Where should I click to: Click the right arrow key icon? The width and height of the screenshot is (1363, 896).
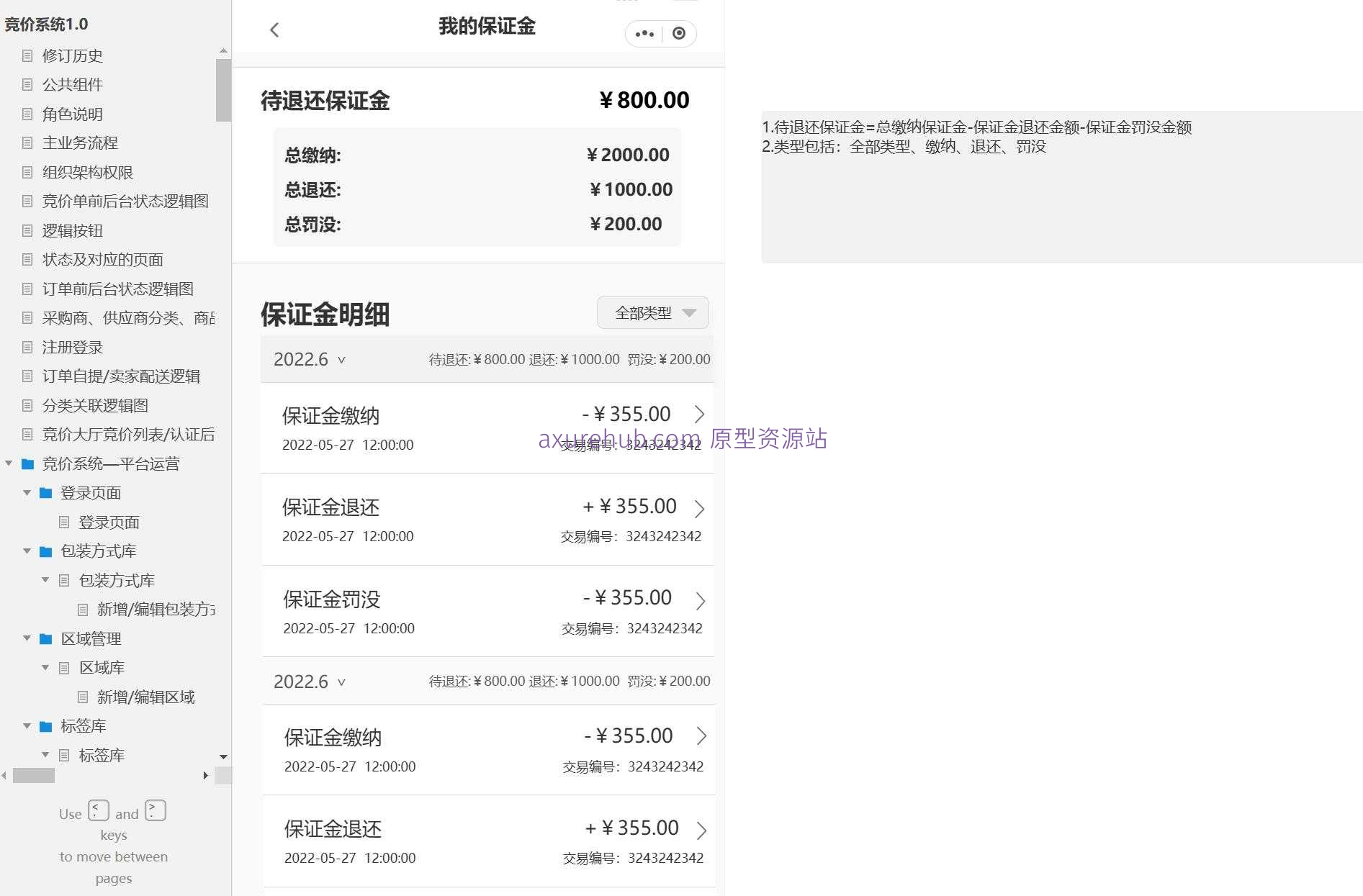[155, 810]
